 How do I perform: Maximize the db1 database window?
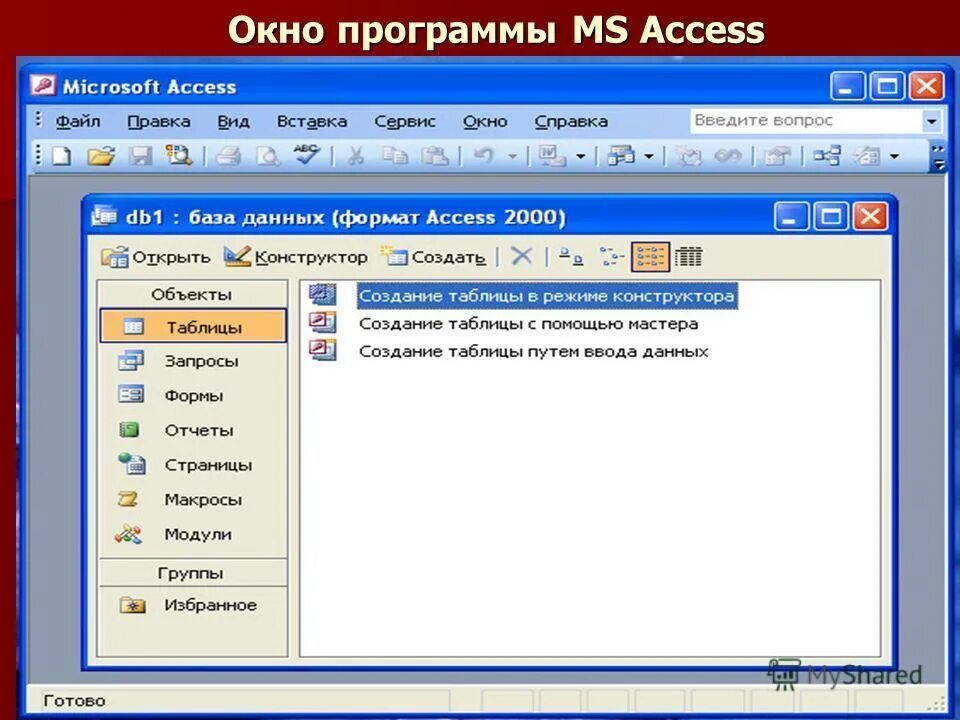tap(830, 216)
